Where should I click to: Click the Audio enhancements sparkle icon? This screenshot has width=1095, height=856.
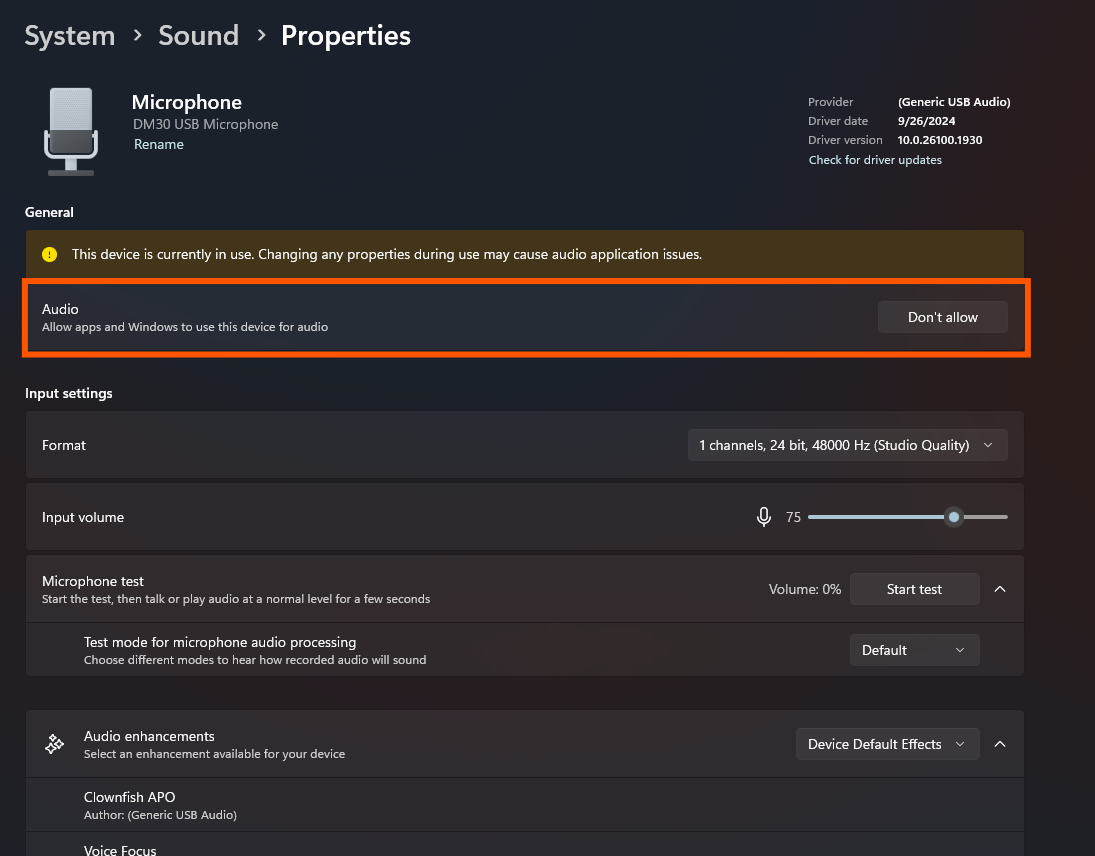[x=55, y=744]
